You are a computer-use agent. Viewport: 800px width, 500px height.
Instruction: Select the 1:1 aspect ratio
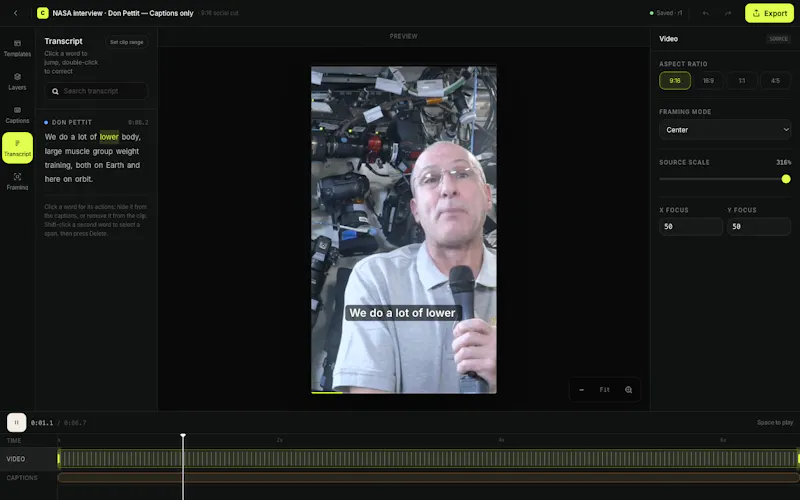click(x=742, y=81)
